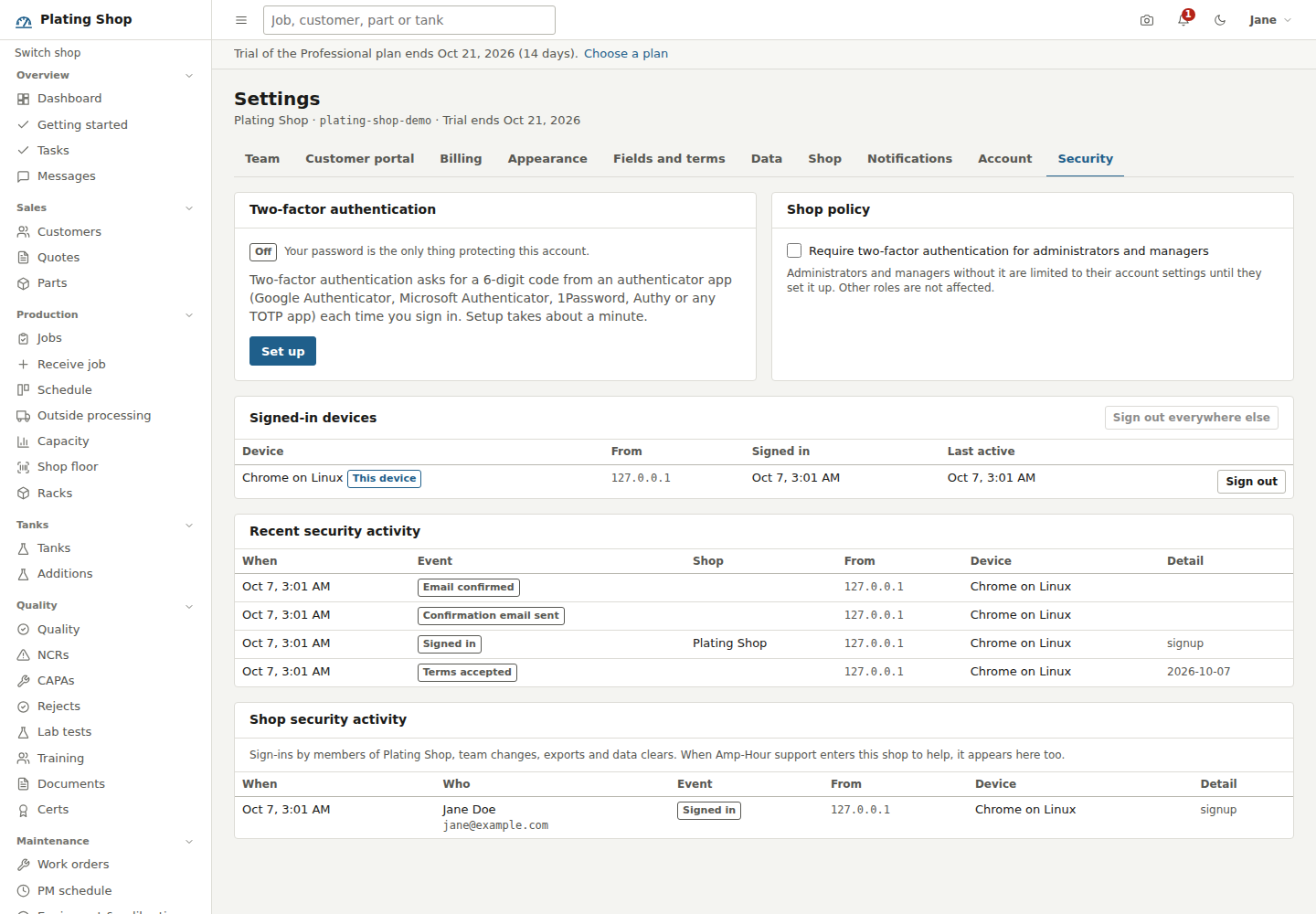This screenshot has height=914, width=1316.
Task: Click the NCRs warning triangle icon
Action: [x=24, y=655]
